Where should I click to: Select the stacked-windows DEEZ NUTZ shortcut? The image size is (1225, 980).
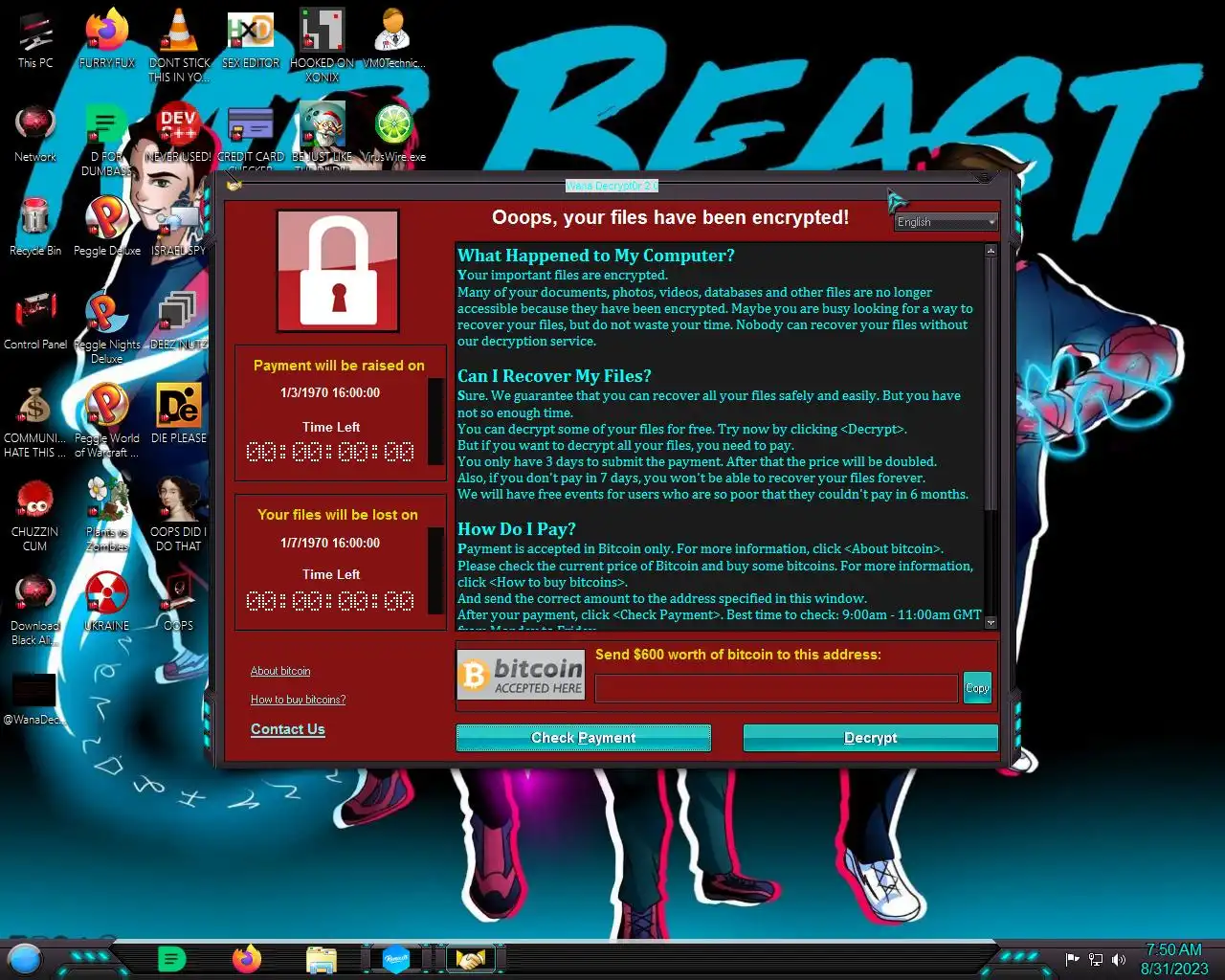178,320
